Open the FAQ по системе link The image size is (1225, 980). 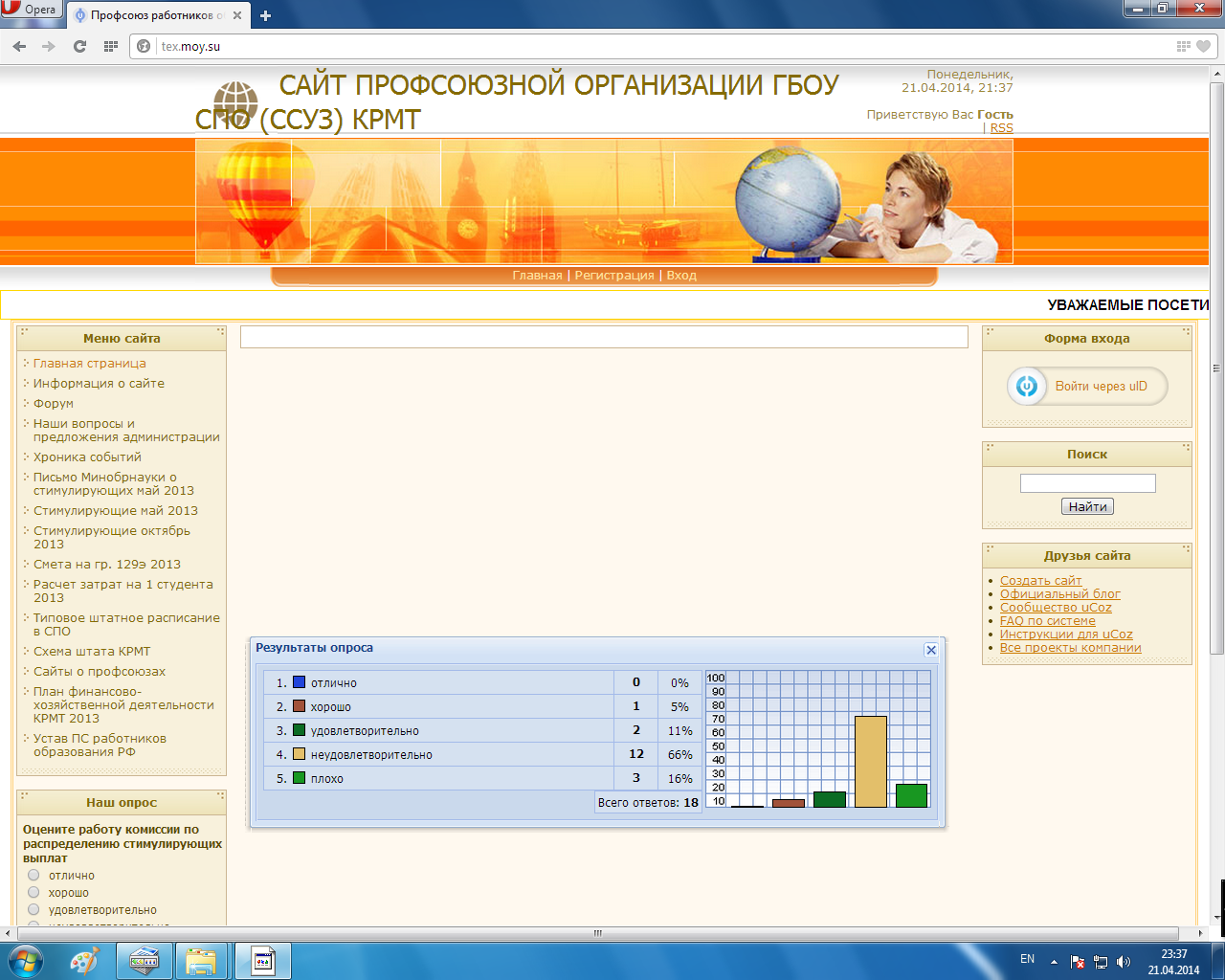[x=1048, y=621]
